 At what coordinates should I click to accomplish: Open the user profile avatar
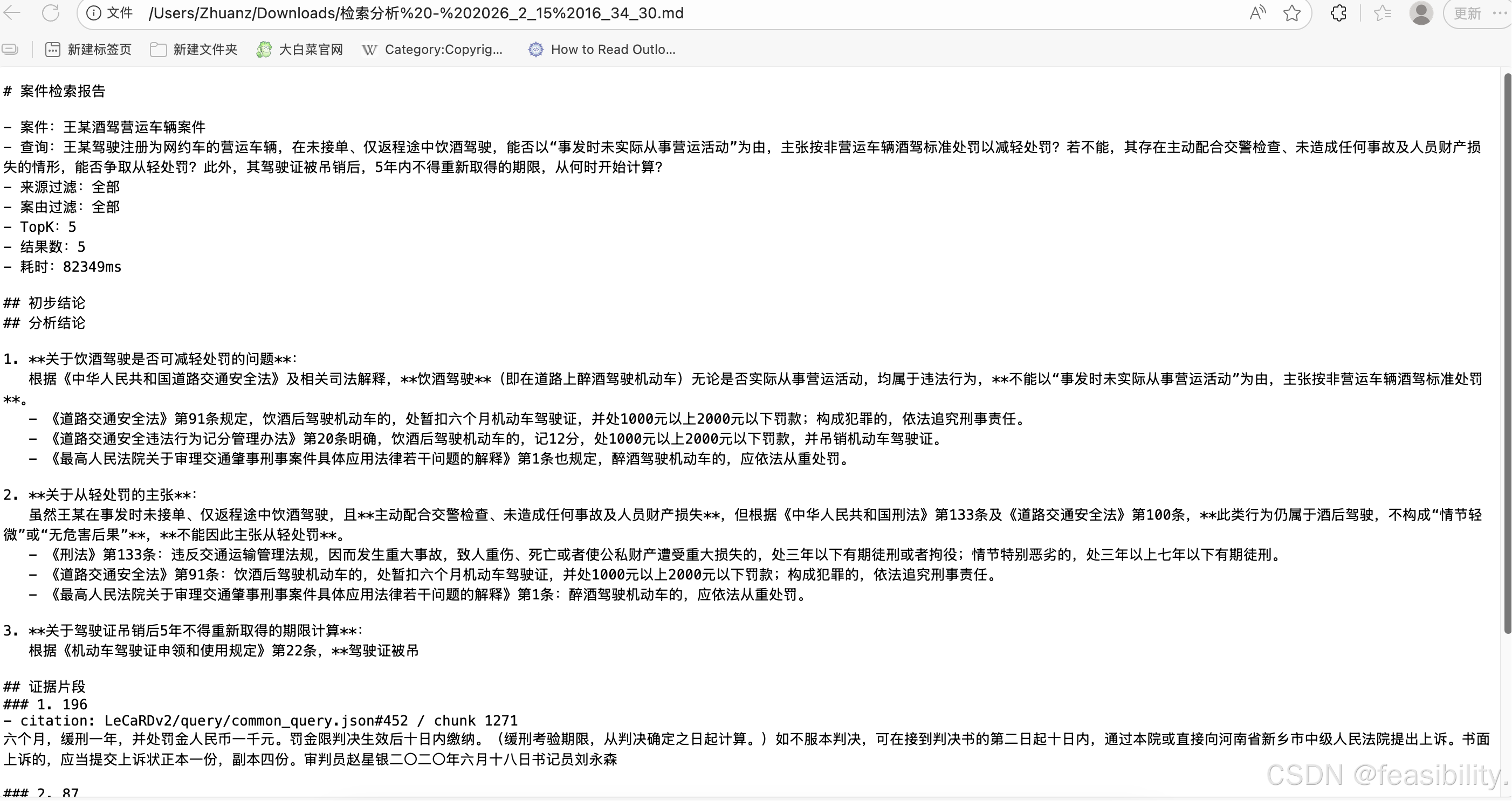pyautogui.click(x=1421, y=13)
